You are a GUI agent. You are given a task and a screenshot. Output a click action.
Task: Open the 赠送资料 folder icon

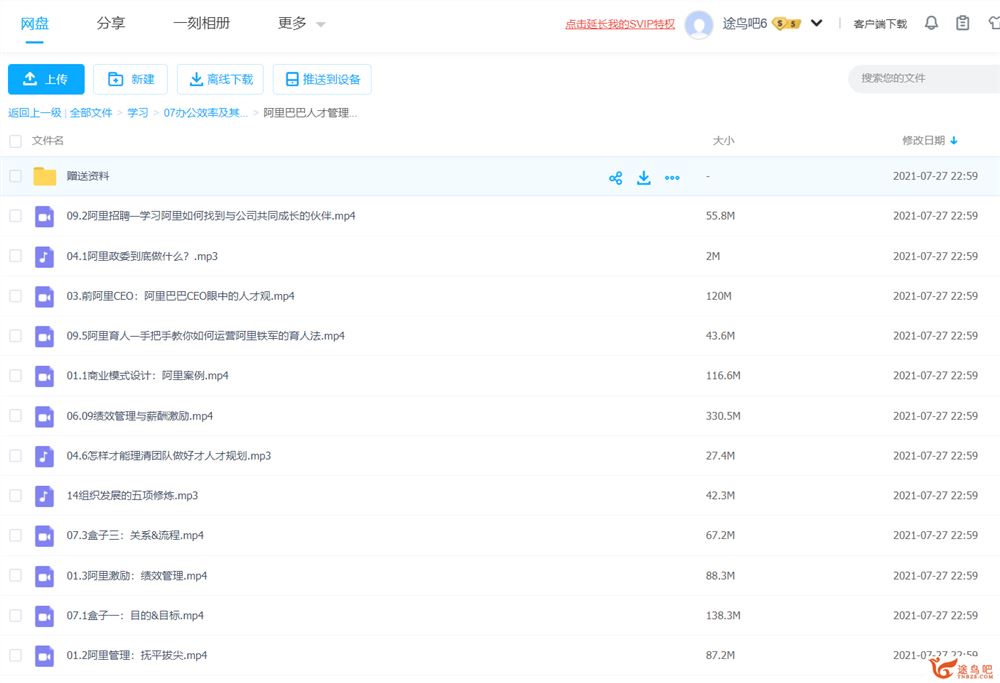[44, 176]
